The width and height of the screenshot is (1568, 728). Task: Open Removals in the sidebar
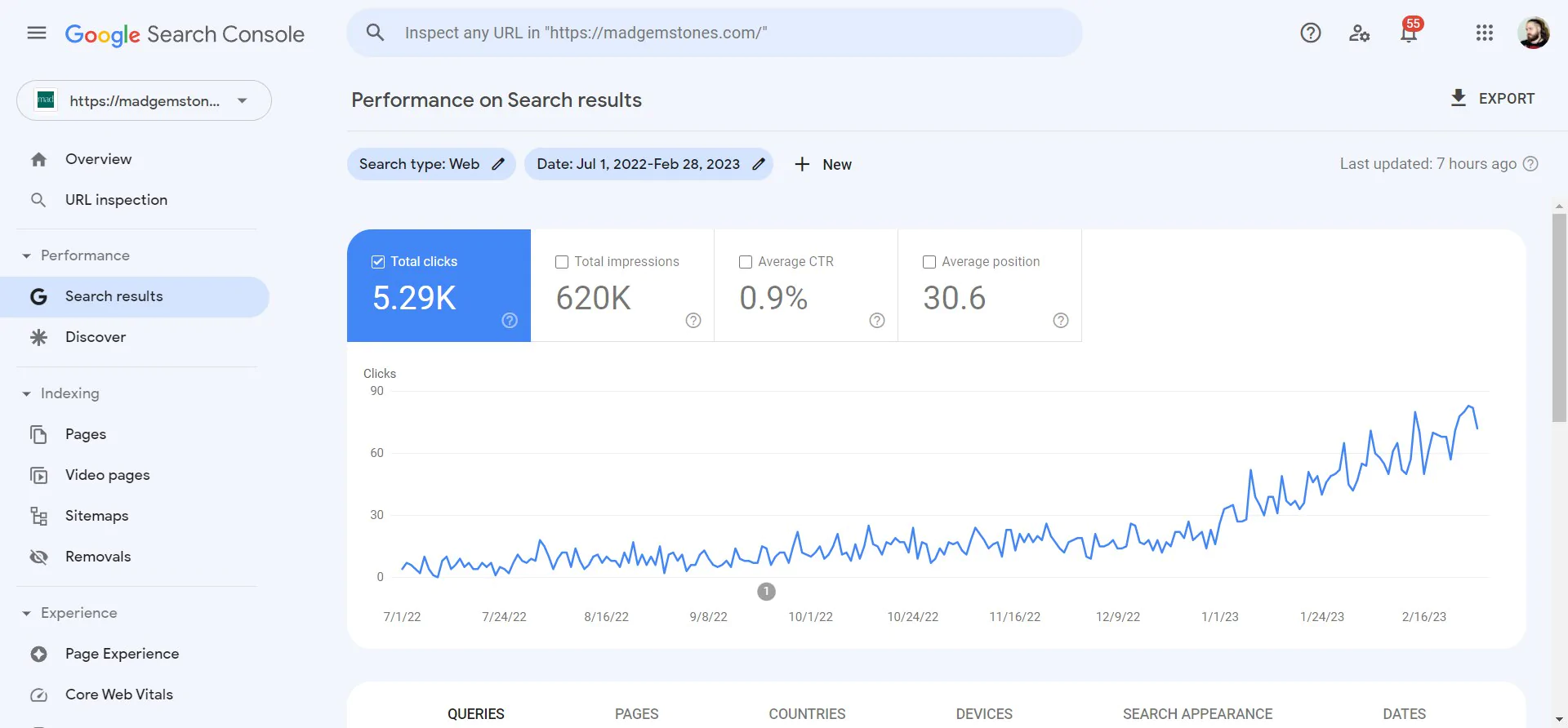(98, 557)
